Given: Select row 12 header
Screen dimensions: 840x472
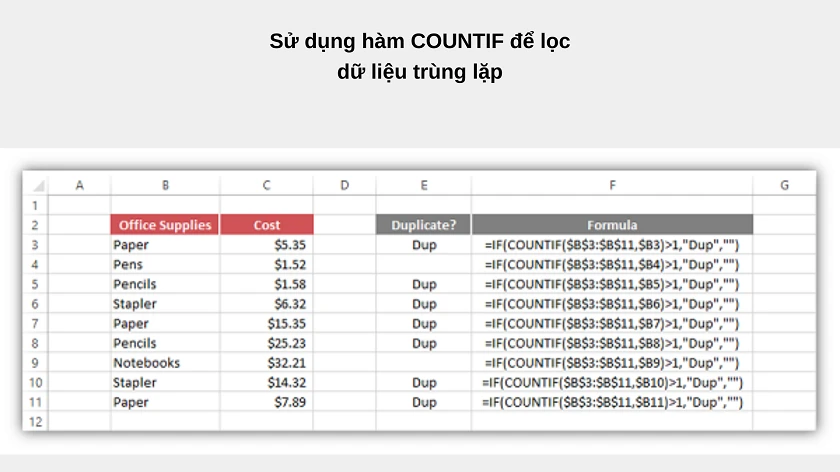Looking at the screenshot, I should click(35, 422).
